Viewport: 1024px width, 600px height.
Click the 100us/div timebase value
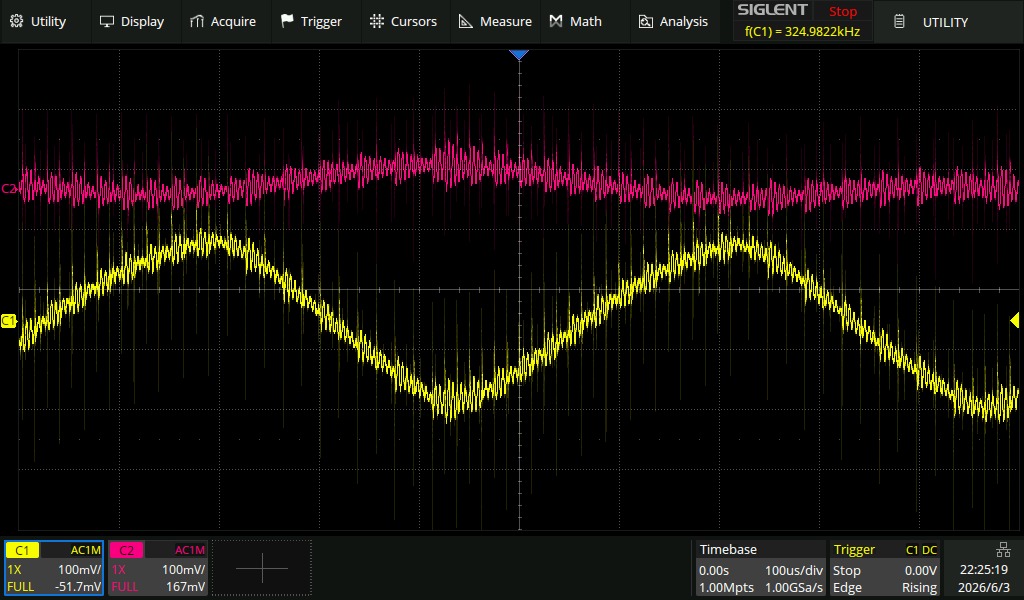coord(793,570)
